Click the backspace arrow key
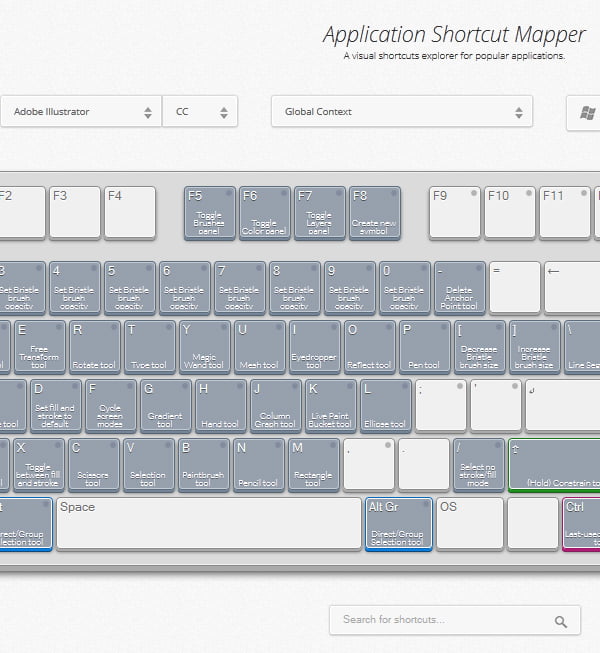Viewport: 600px width, 653px height. coord(572,287)
